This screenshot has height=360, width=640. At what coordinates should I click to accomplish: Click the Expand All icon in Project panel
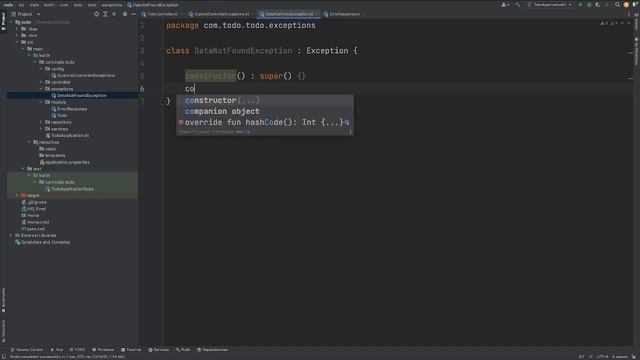tap(105, 14)
